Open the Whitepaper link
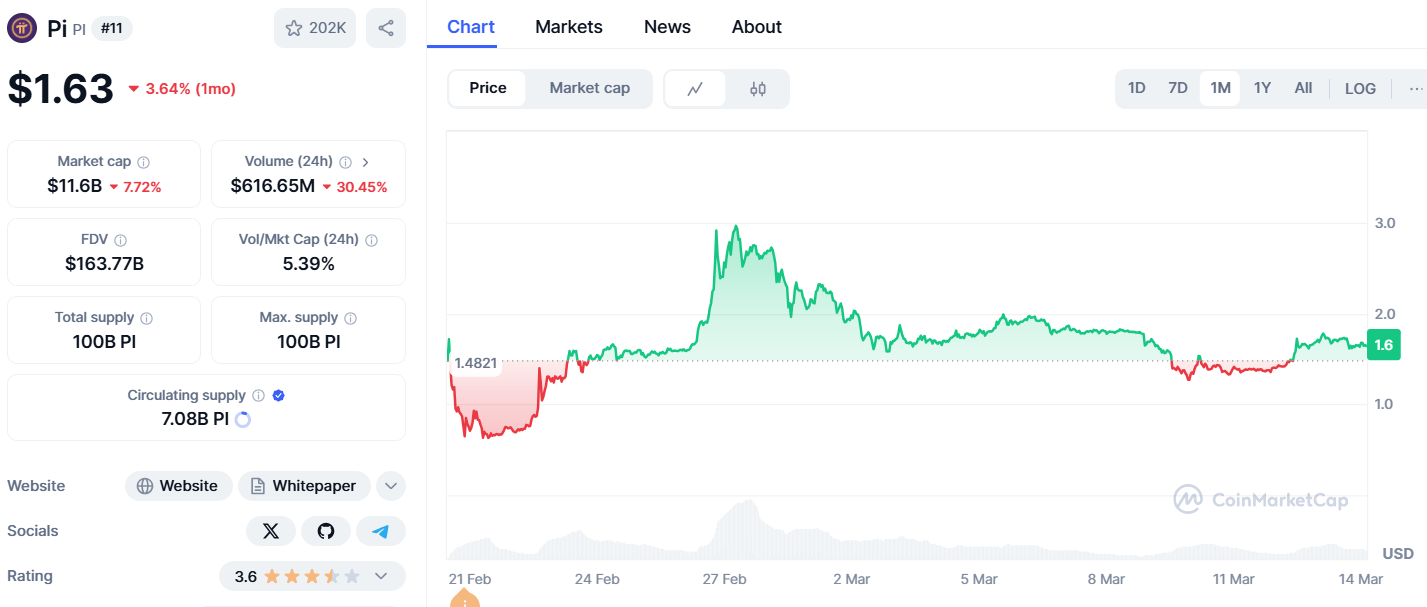Image resolution: width=1427 pixels, height=607 pixels. coord(304,486)
